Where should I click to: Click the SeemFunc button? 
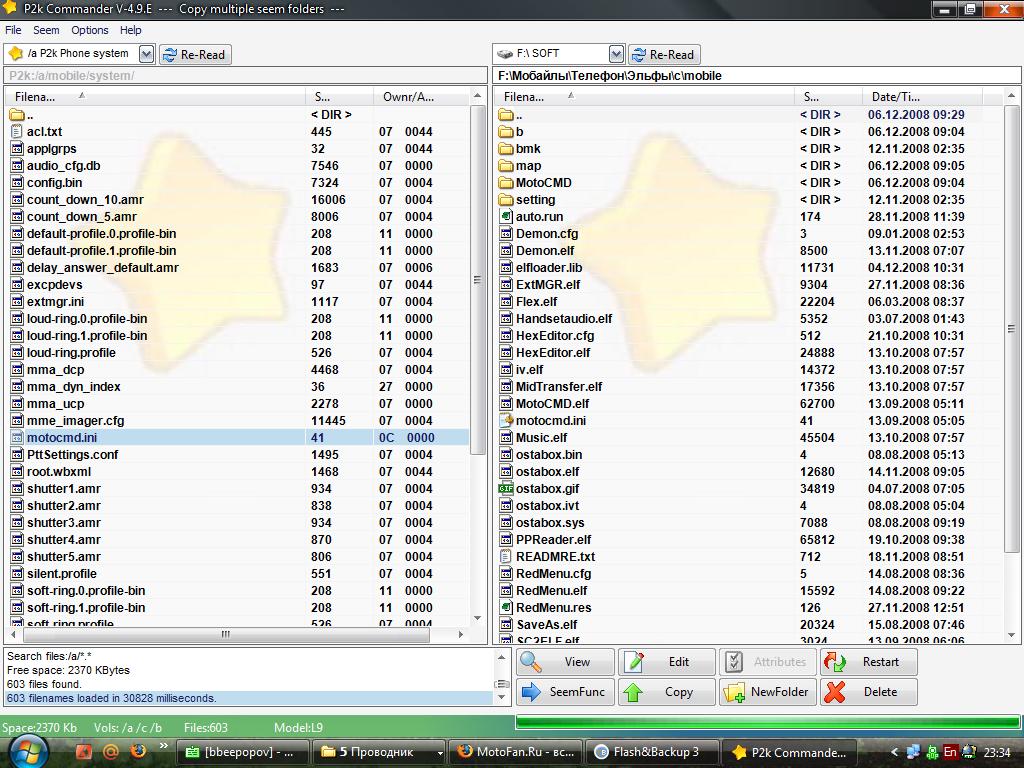point(565,692)
